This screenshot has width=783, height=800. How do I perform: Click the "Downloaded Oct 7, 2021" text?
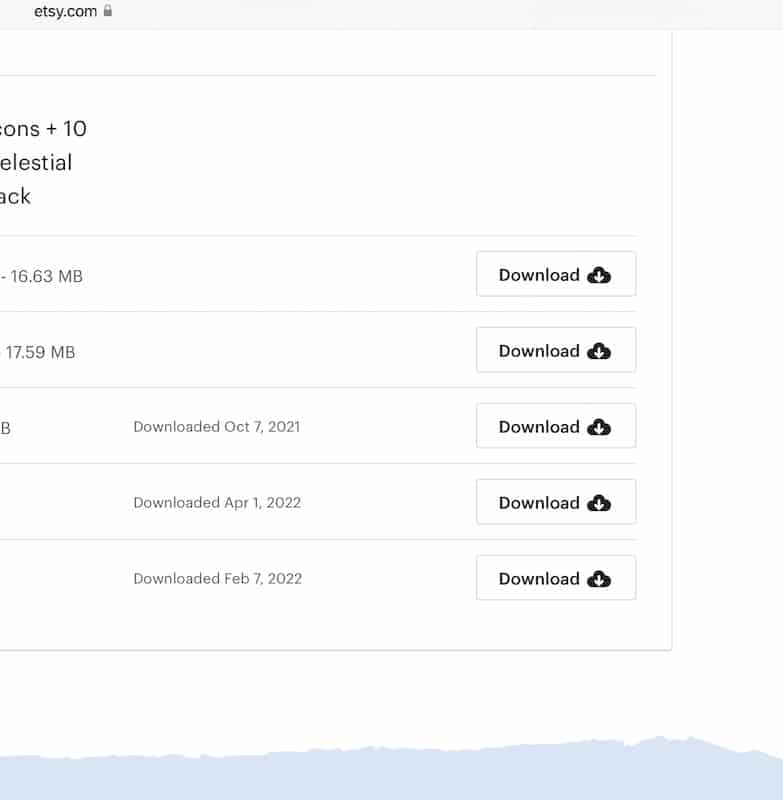pos(216,427)
